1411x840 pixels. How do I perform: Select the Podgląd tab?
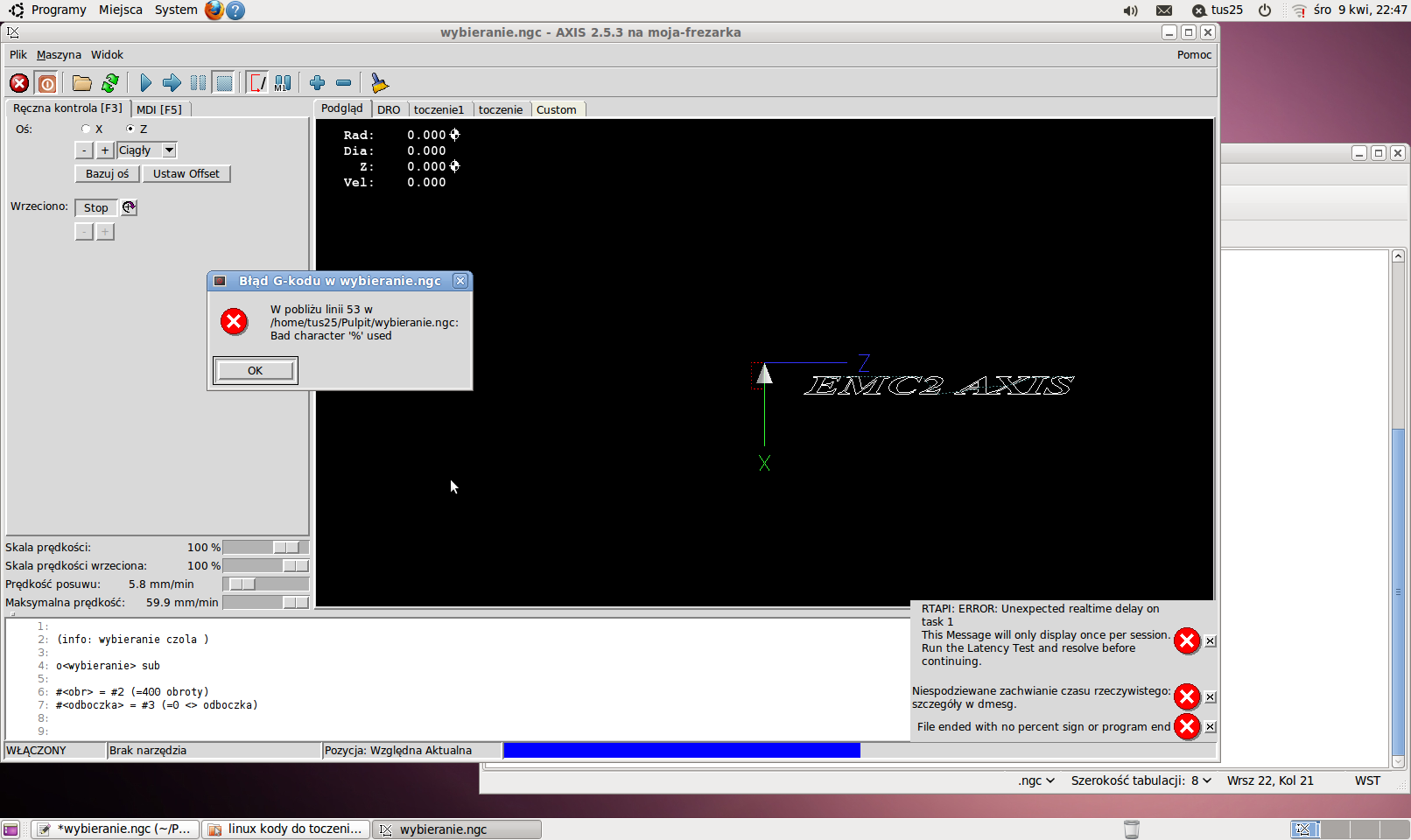(341, 108)
